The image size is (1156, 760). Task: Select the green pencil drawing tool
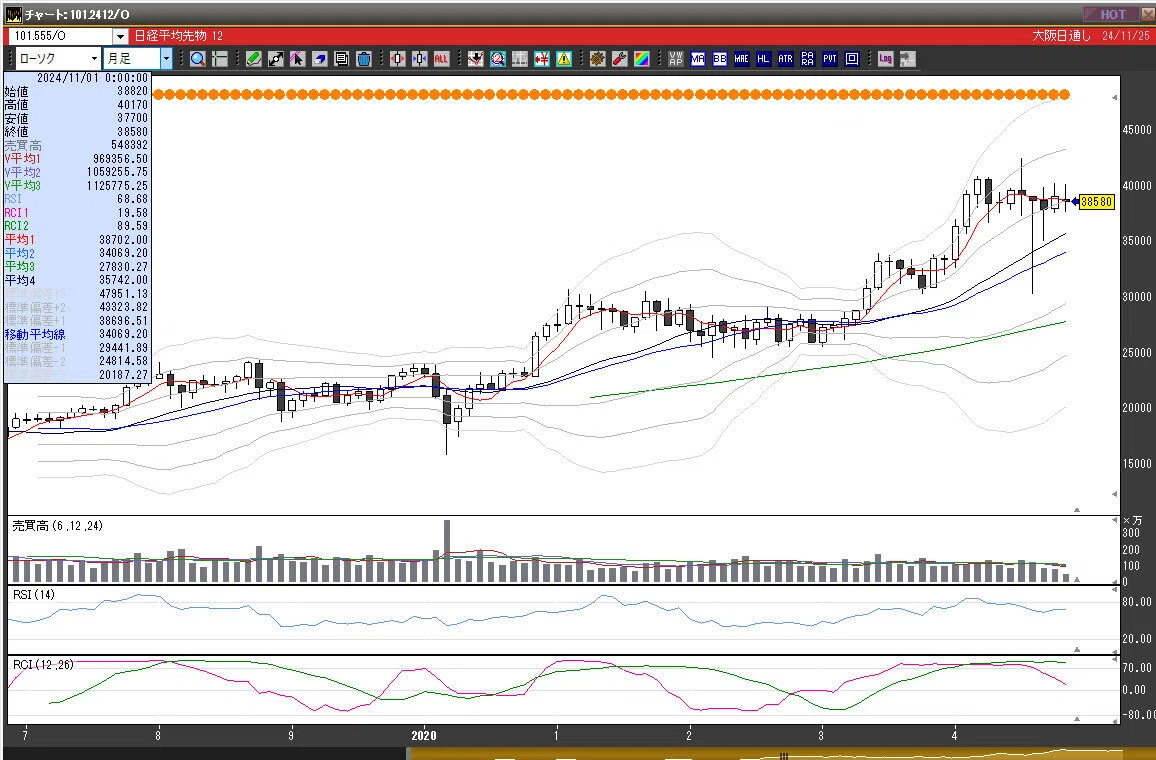pos(254,59)
